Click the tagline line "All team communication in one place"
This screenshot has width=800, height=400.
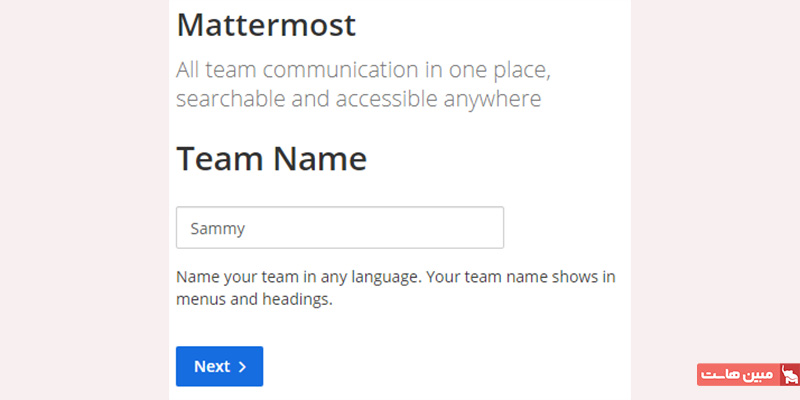click(364, 71)
